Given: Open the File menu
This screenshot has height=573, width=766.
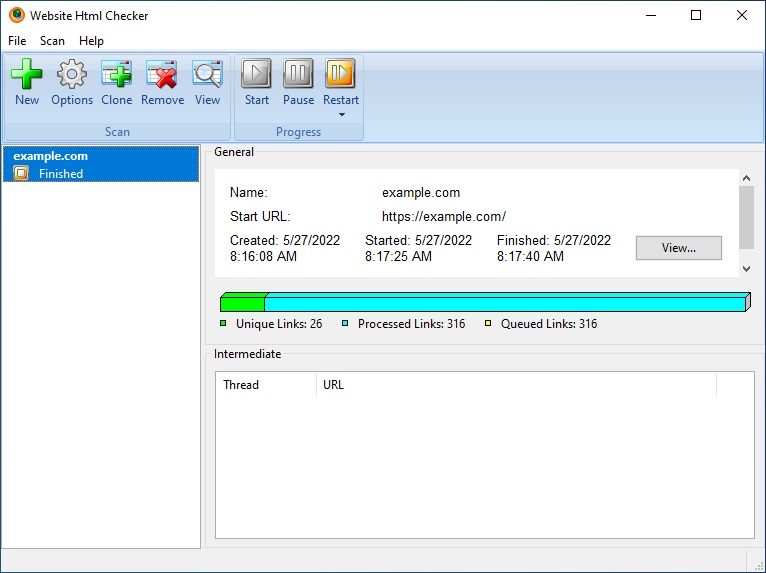Looking at the screenshot, I should pos(17,41).
